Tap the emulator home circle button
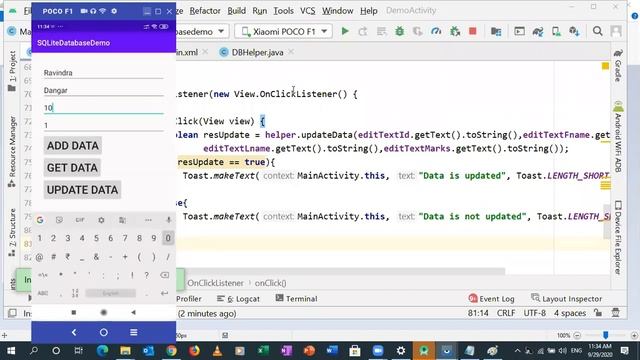640x360 pixels. coord(104,312)
